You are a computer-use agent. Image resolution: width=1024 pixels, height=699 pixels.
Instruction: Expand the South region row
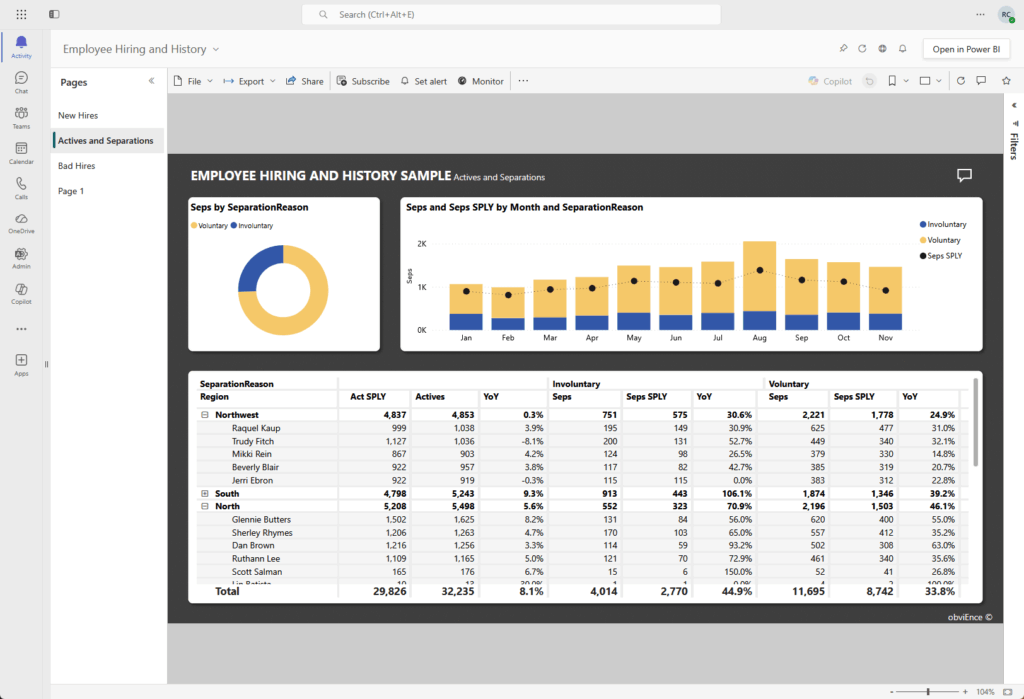tap(204, 493)
